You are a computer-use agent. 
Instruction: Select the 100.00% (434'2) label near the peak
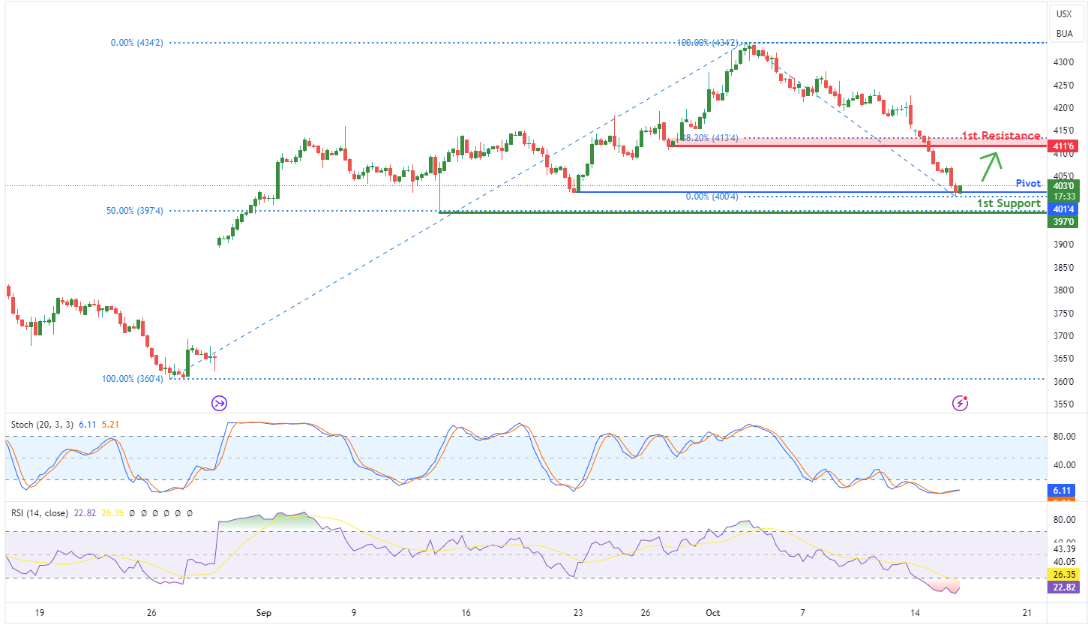click(708, 43)
